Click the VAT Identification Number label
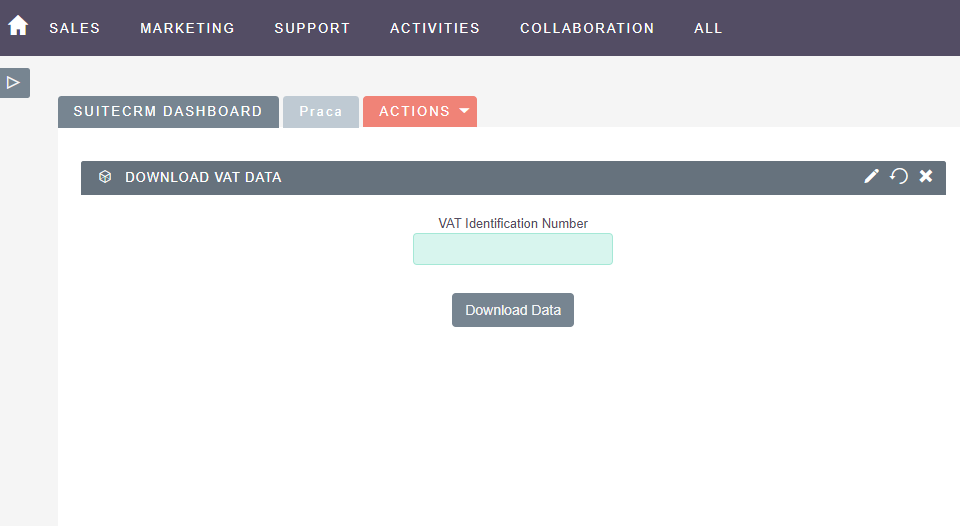Screen dimensions: 960x526 point(513,224)
